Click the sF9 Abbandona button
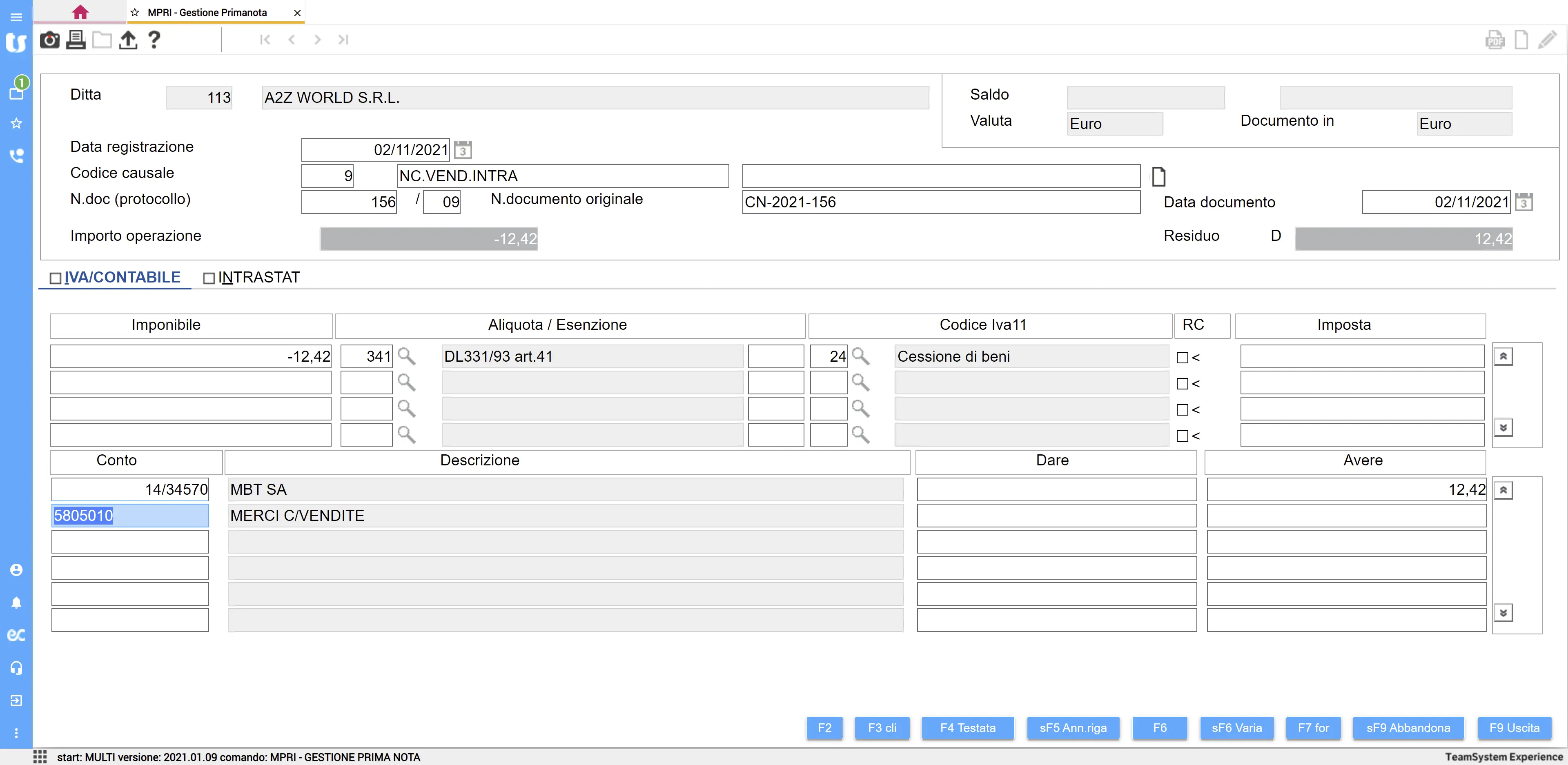 [x=1408, y=728]
